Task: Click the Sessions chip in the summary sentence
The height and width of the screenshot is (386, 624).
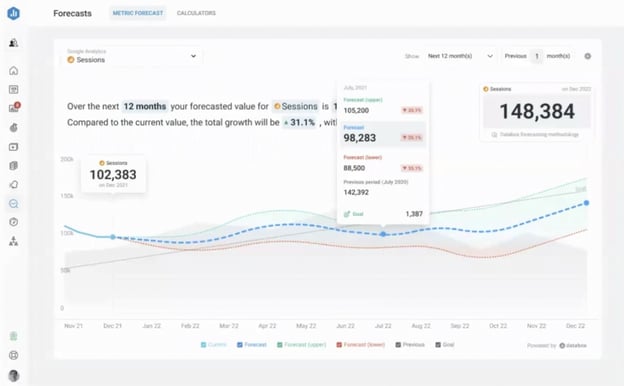Action: tap(296, 106)
